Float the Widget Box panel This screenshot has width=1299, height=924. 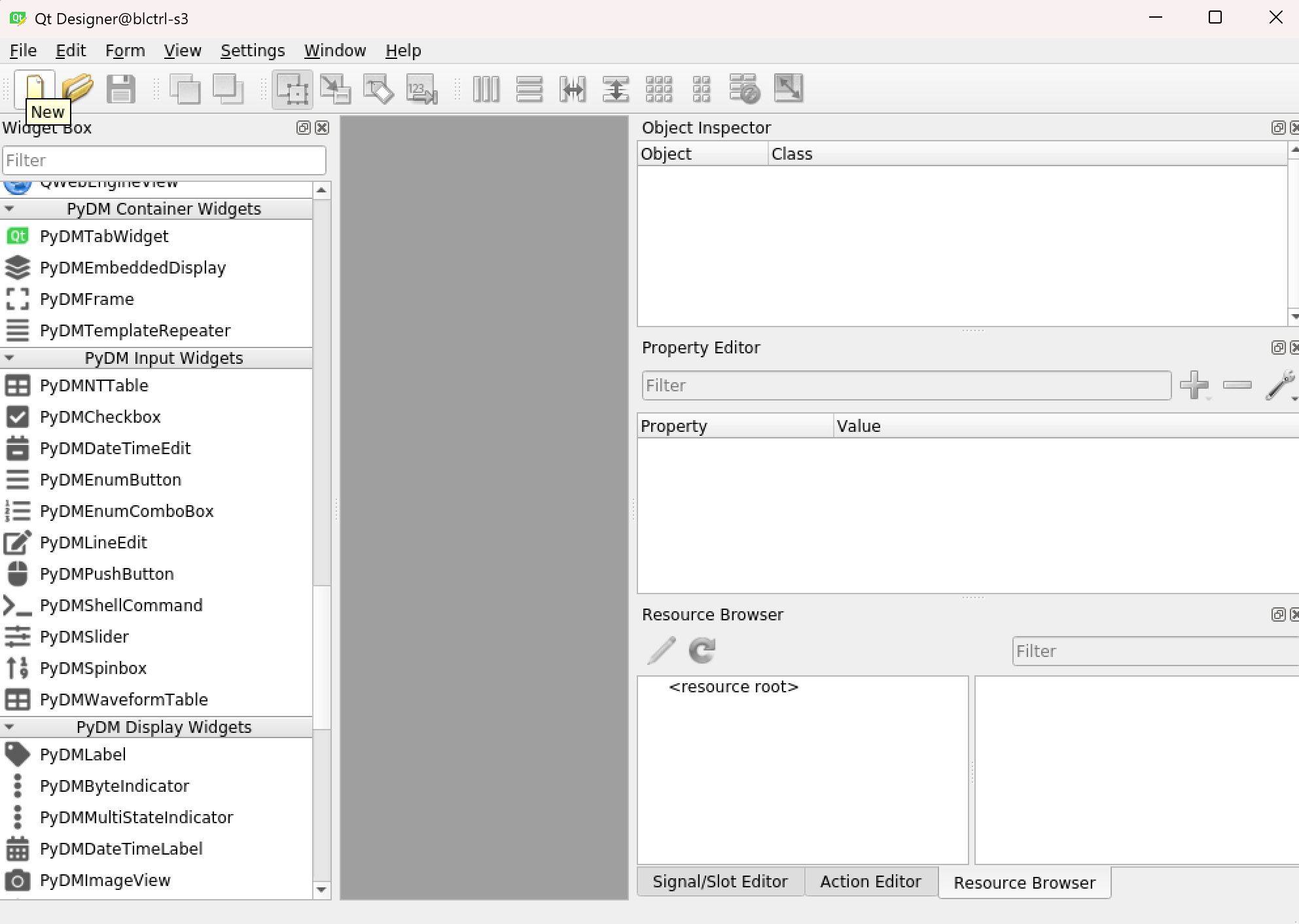[303, 128]
